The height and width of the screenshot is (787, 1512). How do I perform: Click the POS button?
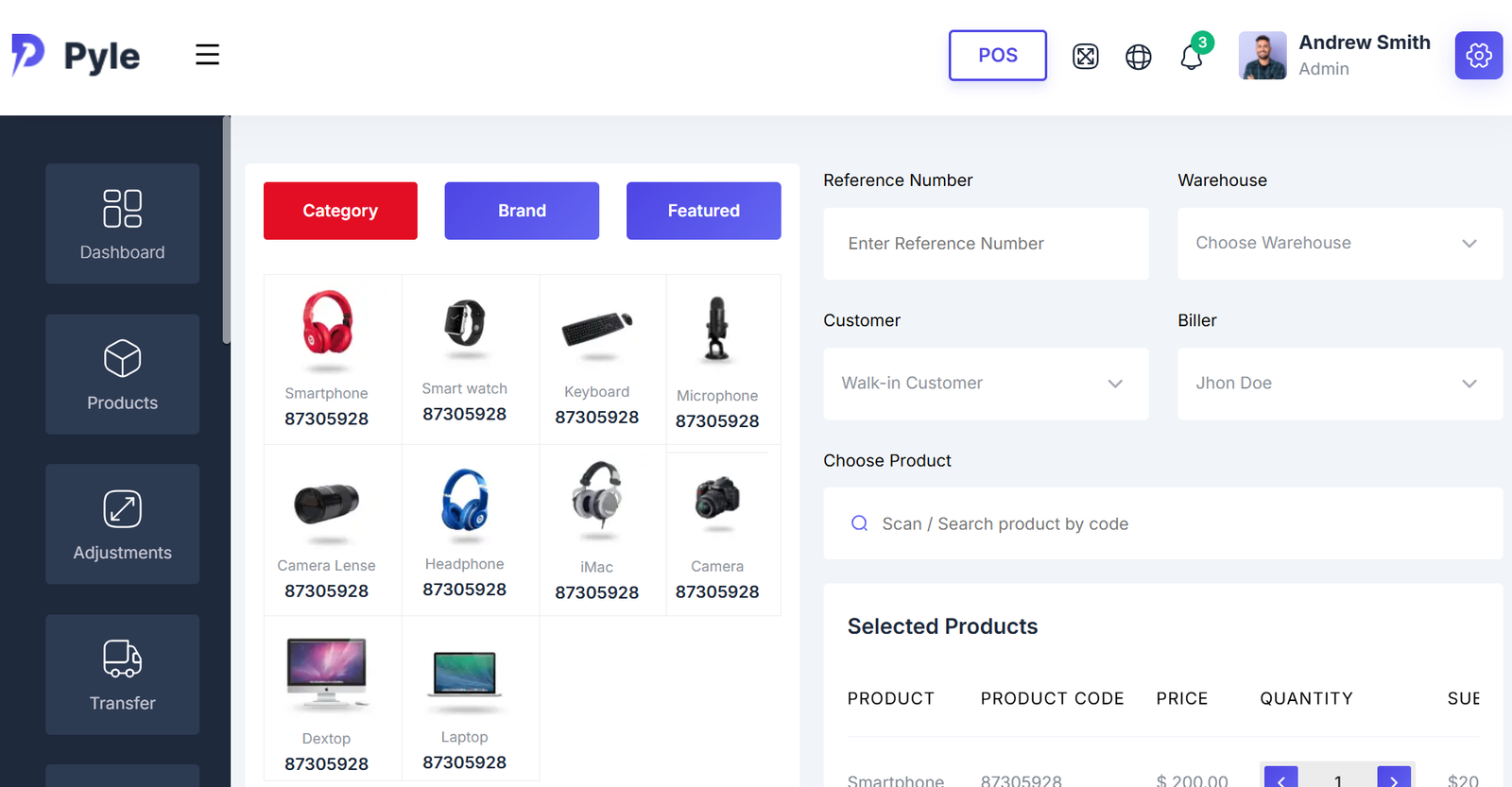click(998, 56)
